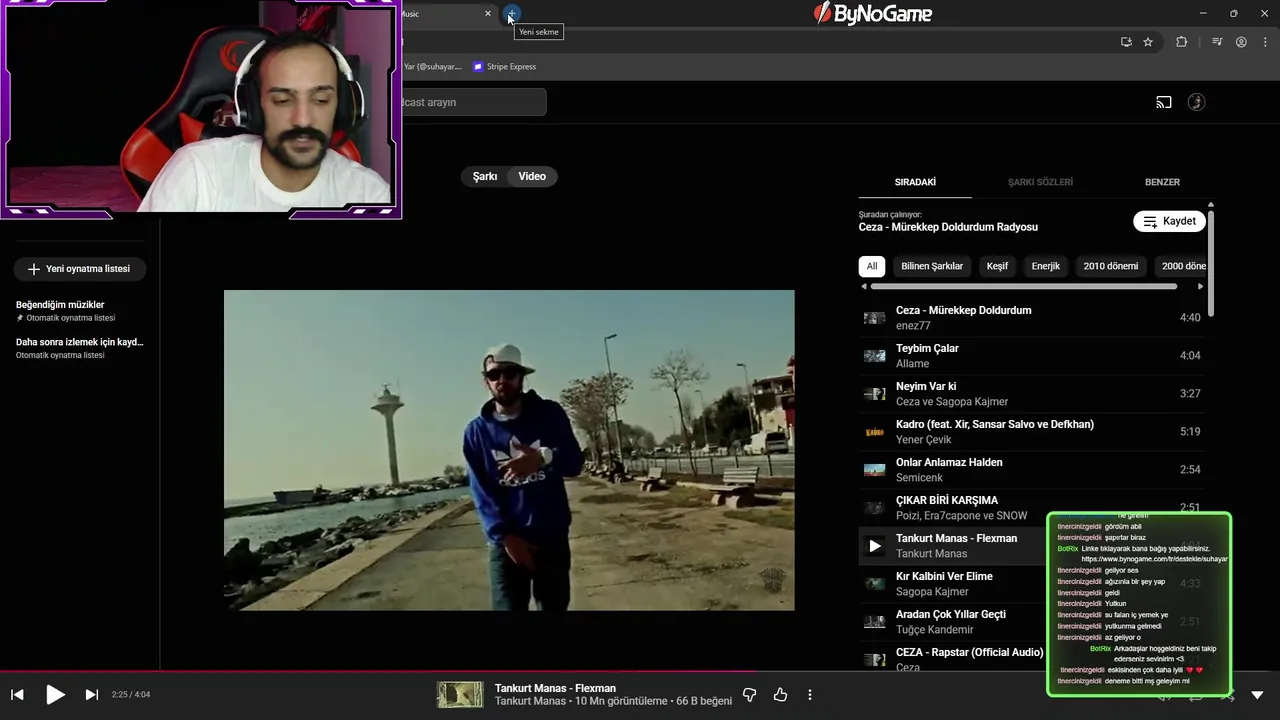Switch to Şarkı mode
Viewport: 1280px width, 720px height.
coord(485,176)
